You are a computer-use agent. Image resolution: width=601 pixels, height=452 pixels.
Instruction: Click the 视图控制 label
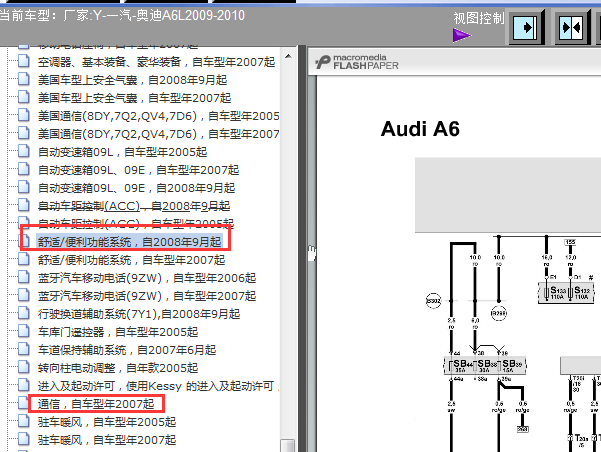pyautogui.click(x=479, y=18)
